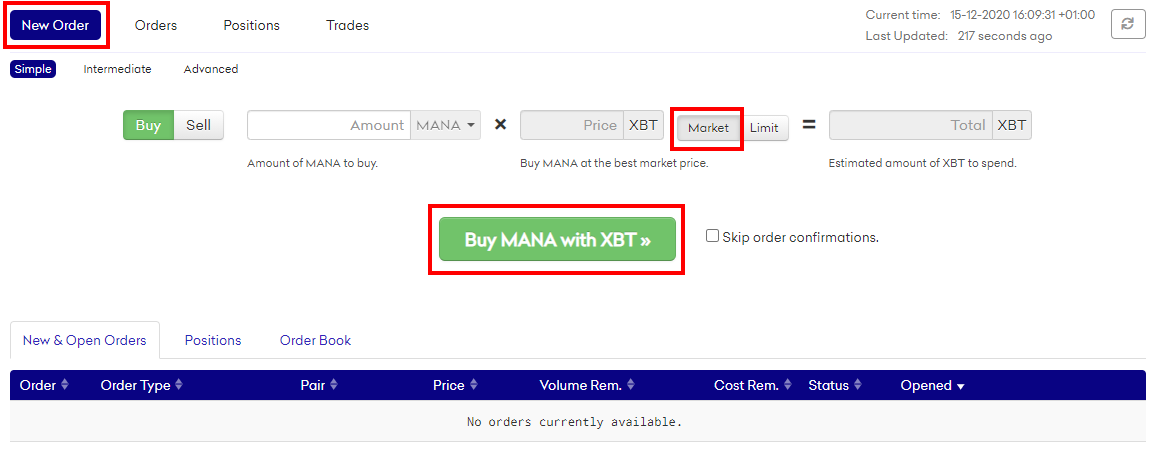The image size is (1163, 454).
Task: Click the refresh icon button
Action: 1128,25
